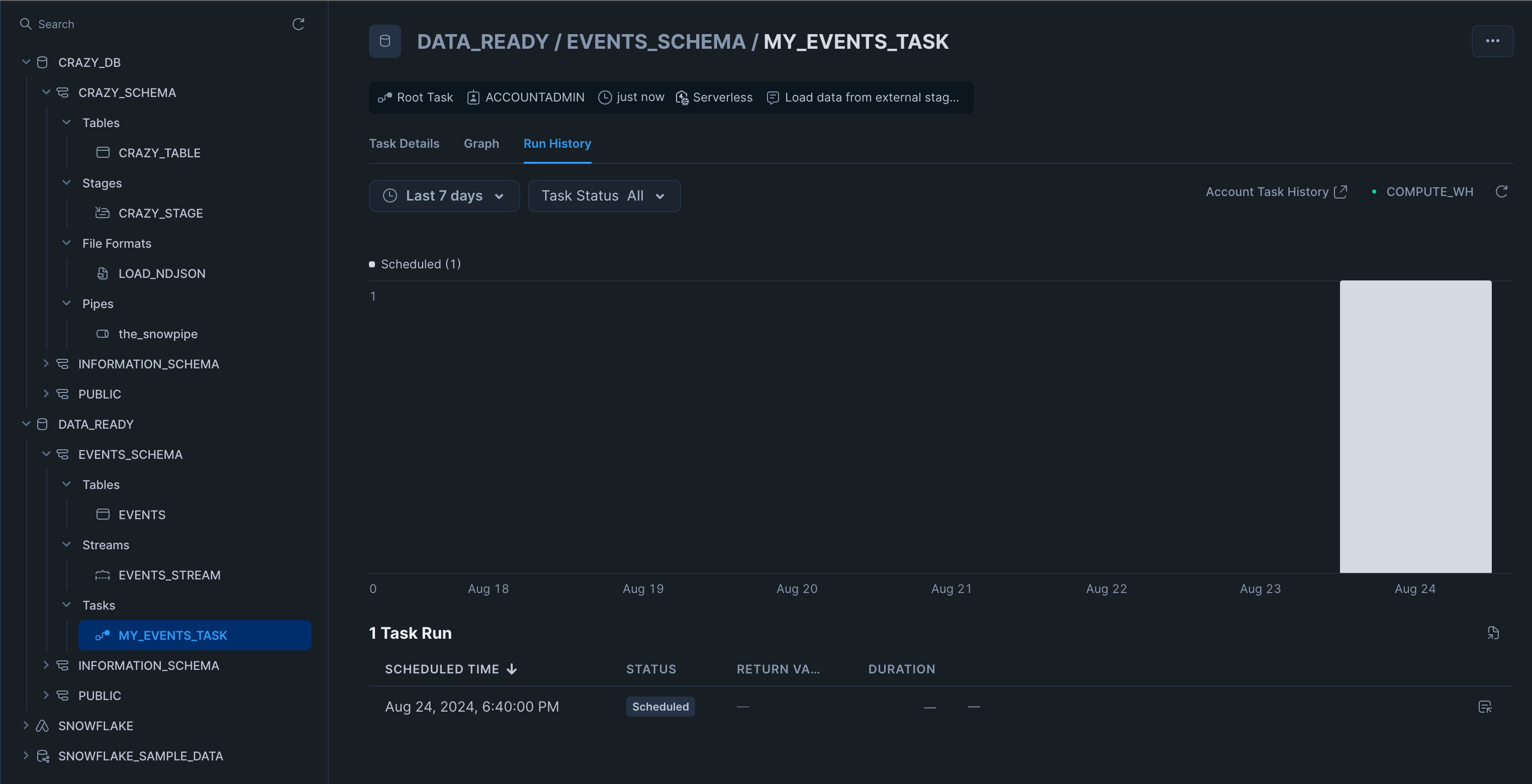
Task: Click the LOAD_NDJSON file format icon
Action: pyautogui.click(x=103, y=273)
